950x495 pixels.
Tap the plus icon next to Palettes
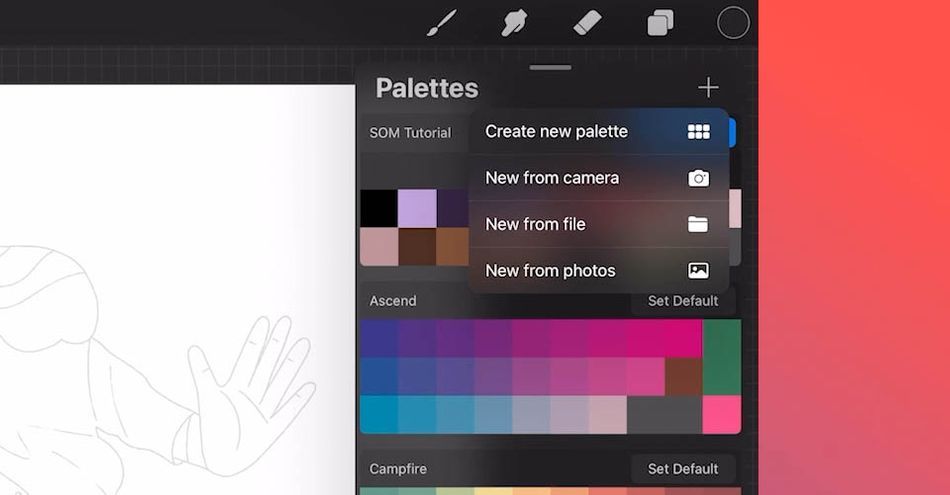click(x=708, y=88)
